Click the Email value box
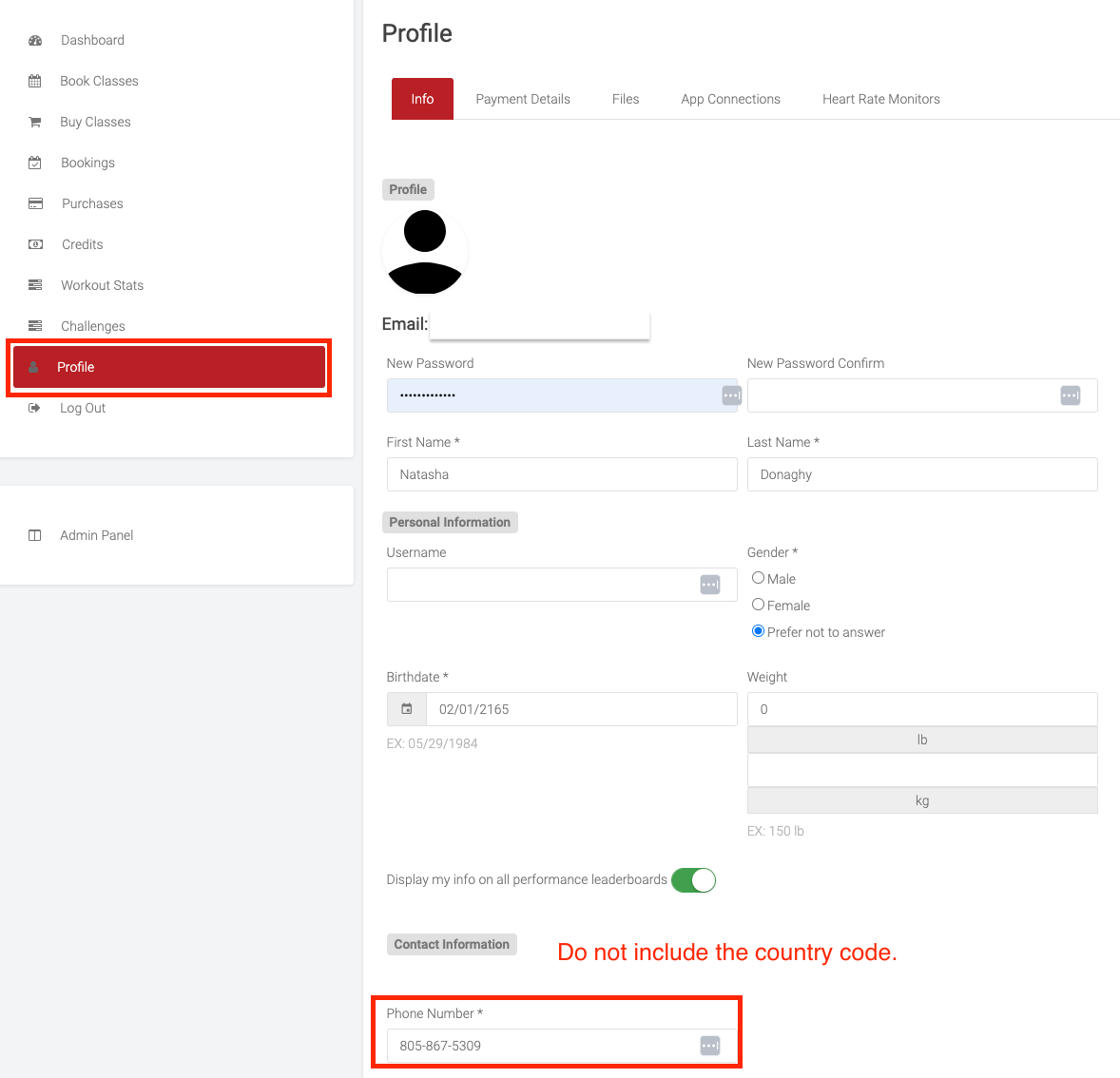Image resolution: width=1120 pixels, height=1078 pixels. [x=539, y=324]
